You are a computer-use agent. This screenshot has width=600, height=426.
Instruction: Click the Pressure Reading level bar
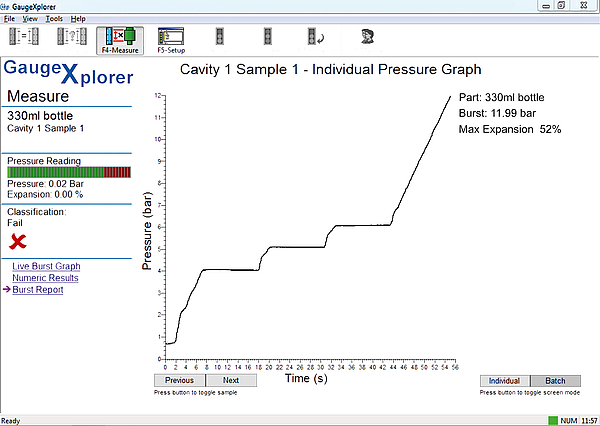pyautogui.click(x=68, y=172)
